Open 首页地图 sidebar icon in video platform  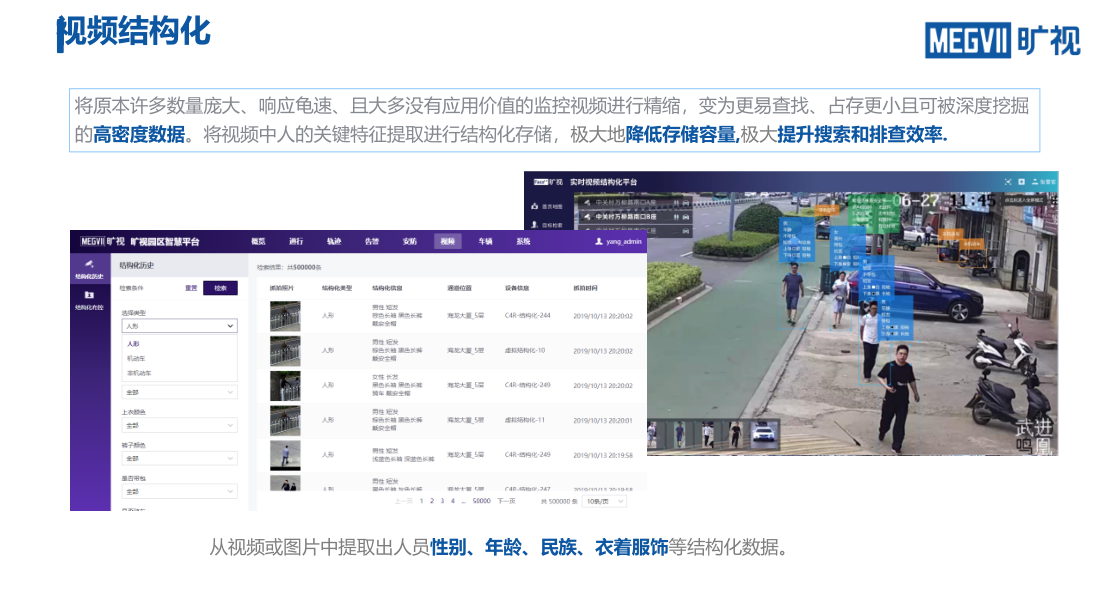point(535,206)
